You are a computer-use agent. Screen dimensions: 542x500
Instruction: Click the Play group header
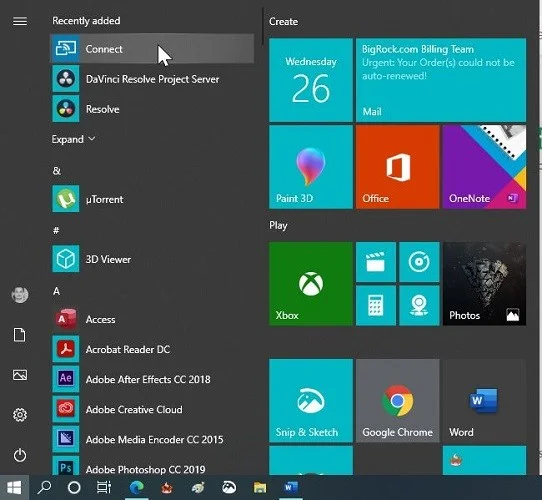(x=278, y=225)
